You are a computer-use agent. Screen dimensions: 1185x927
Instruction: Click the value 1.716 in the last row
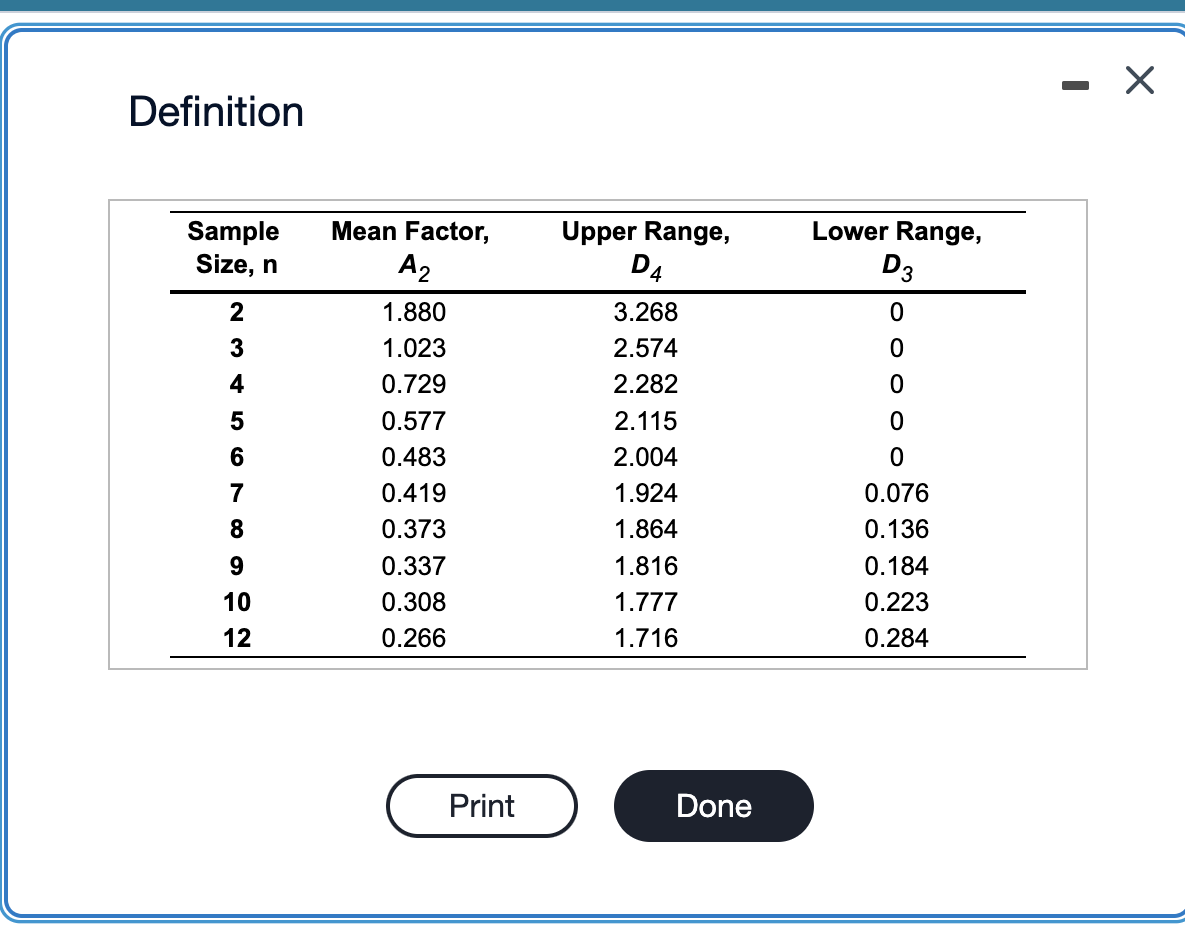(x=646, y=638)
